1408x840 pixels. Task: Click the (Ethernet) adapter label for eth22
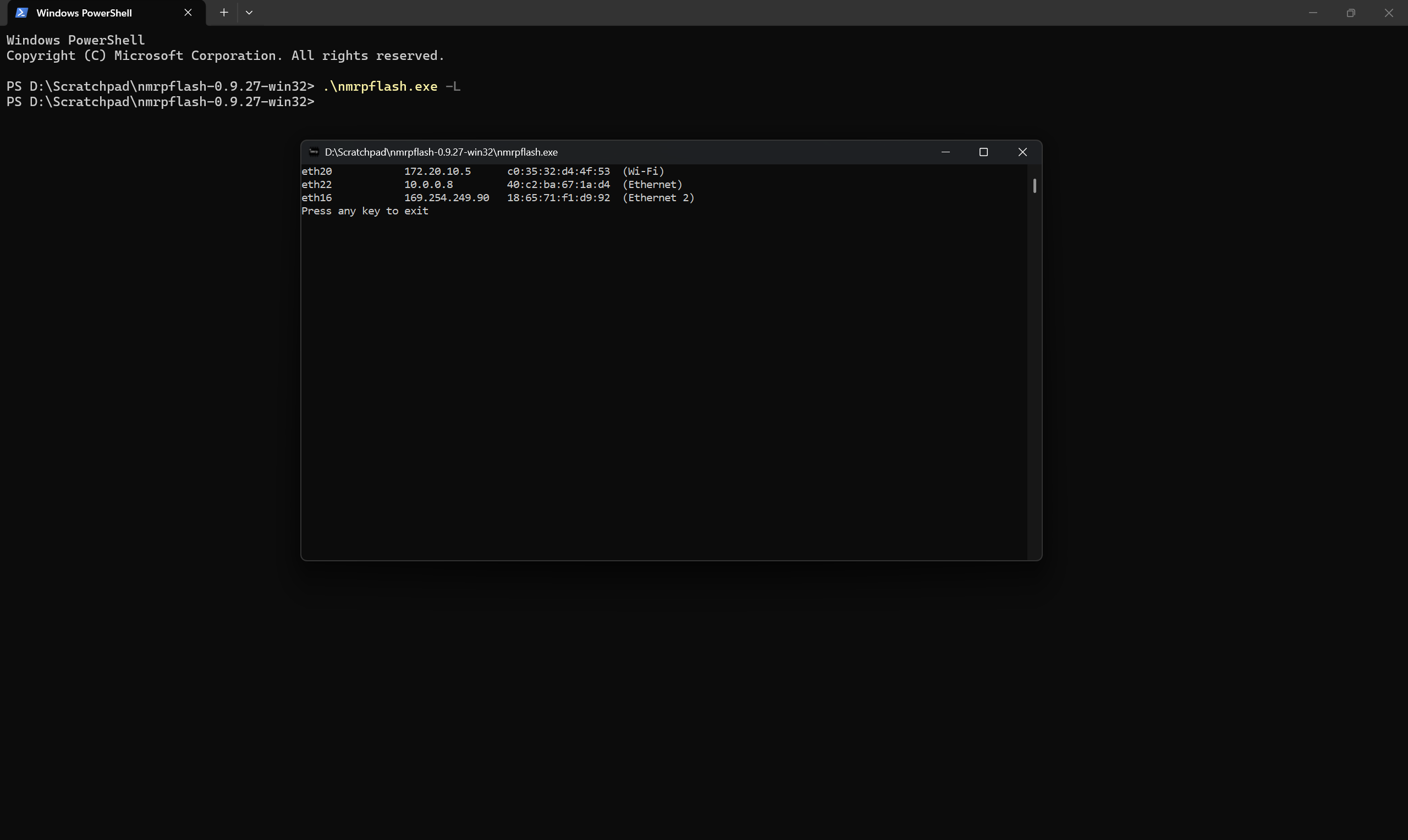point(652,185)
